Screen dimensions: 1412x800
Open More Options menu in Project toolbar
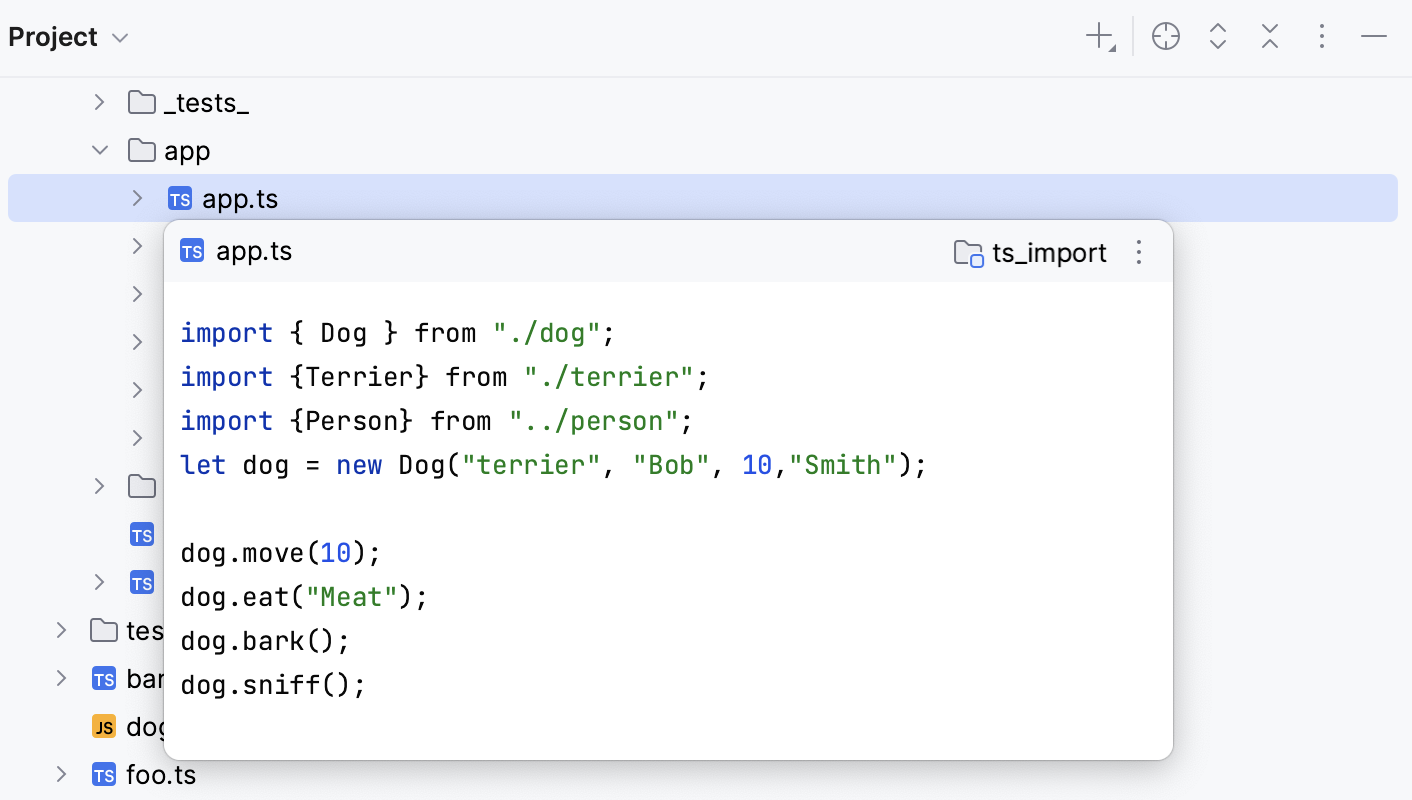tap(1322, 36)
